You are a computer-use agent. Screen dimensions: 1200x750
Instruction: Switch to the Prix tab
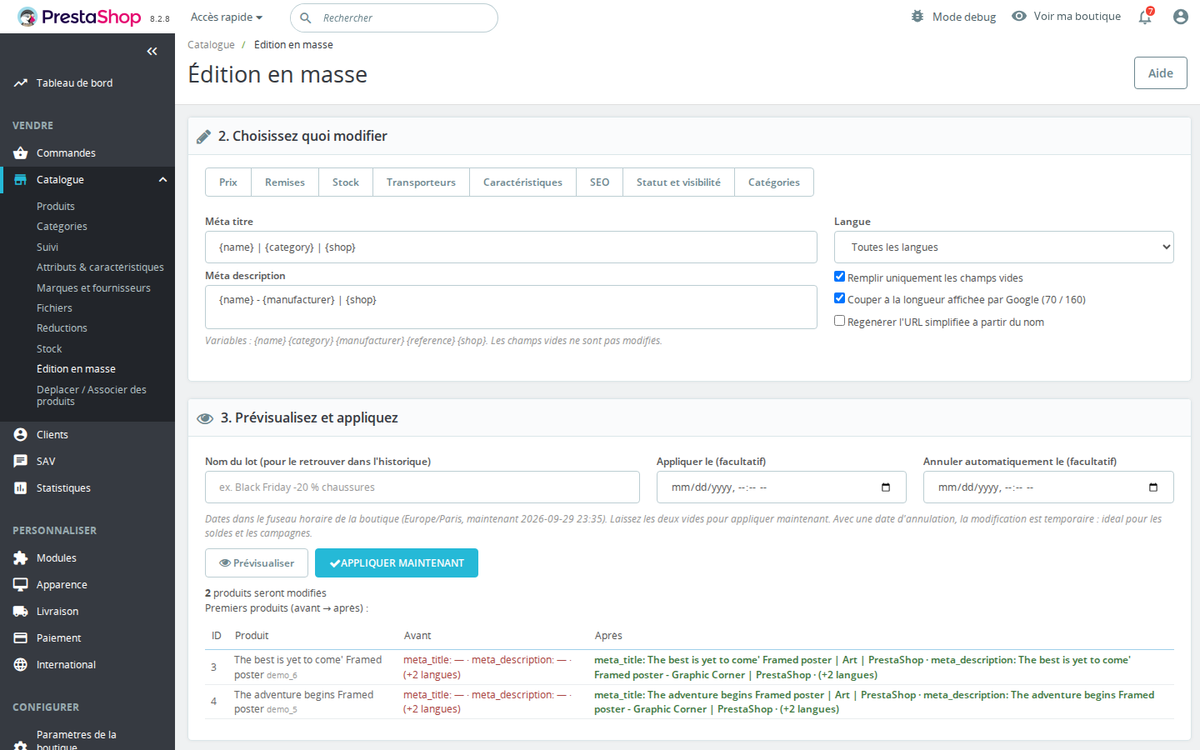(x=228, y=182)
